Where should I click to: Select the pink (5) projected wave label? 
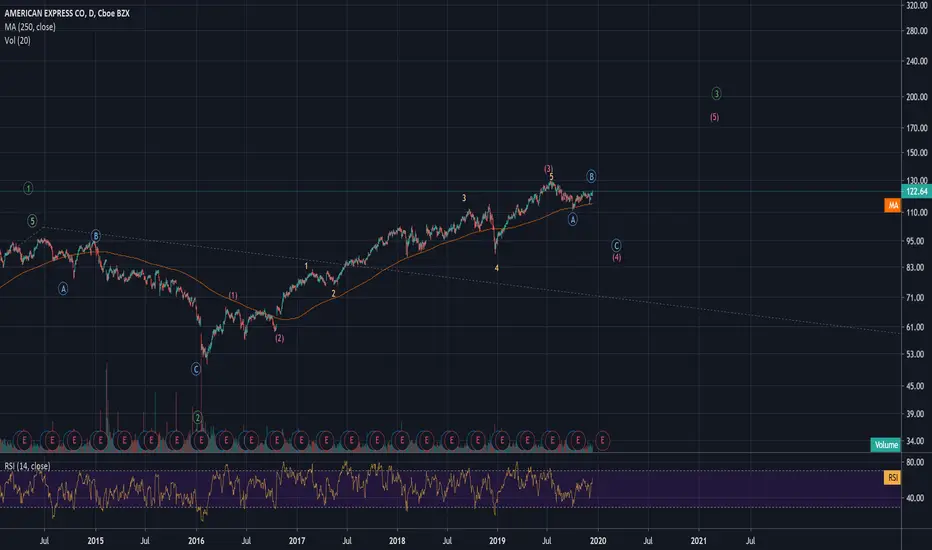714,117
